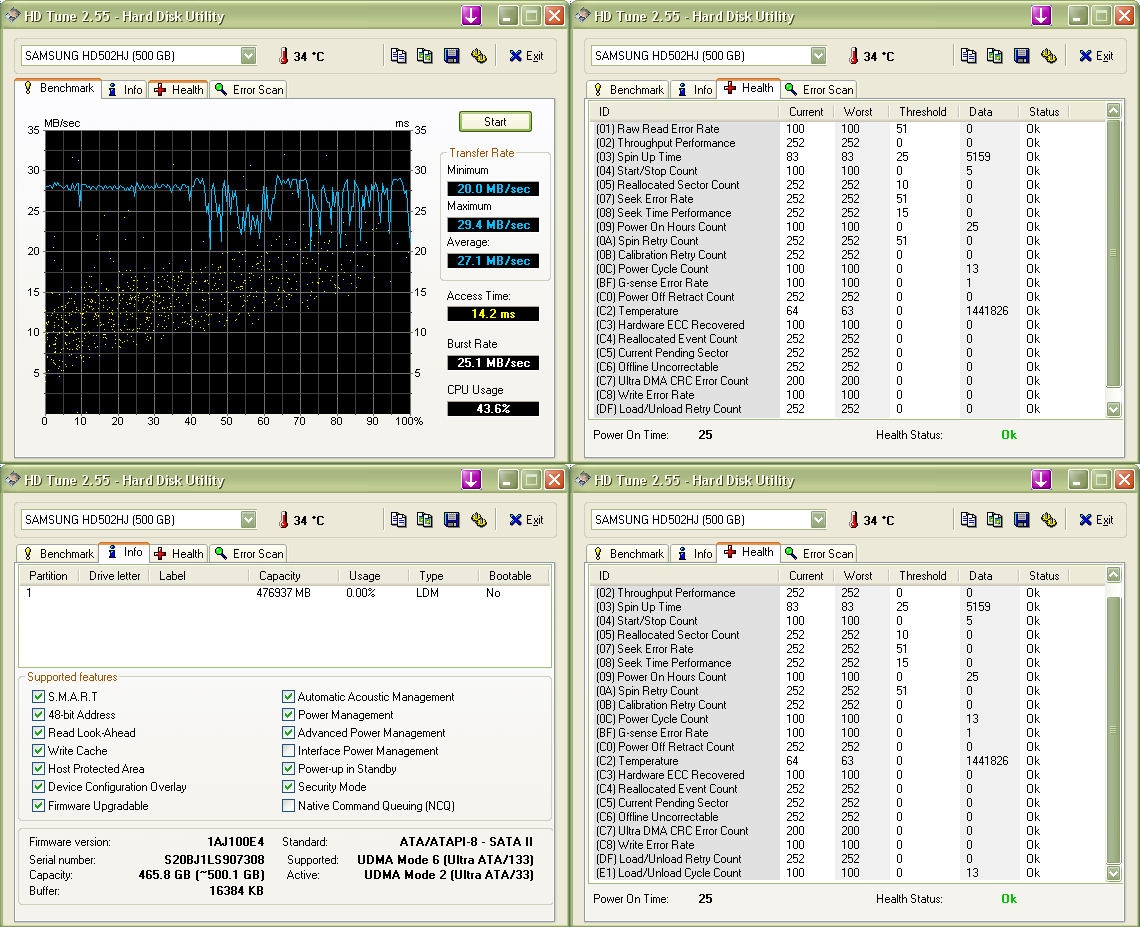Click scroll-up arrow in upper Health list

click(1113, 111)
